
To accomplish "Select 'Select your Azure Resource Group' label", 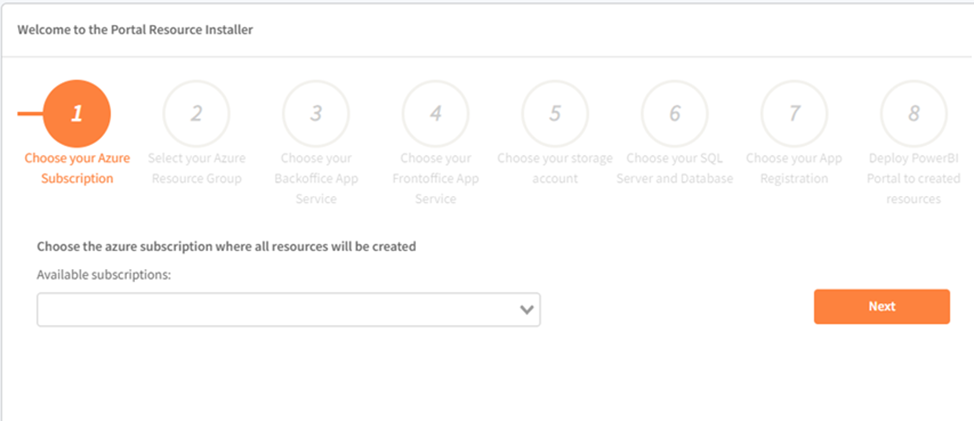I will [196, 168].
